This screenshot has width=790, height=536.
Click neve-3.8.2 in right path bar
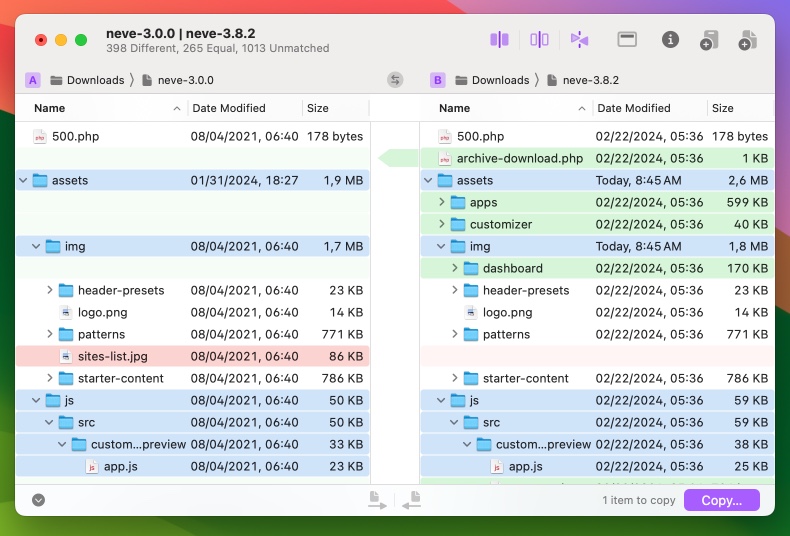click(x=583, y=80)
